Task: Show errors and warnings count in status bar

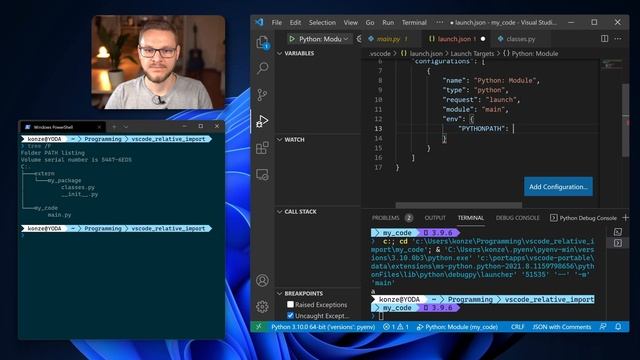Action: 396,327
